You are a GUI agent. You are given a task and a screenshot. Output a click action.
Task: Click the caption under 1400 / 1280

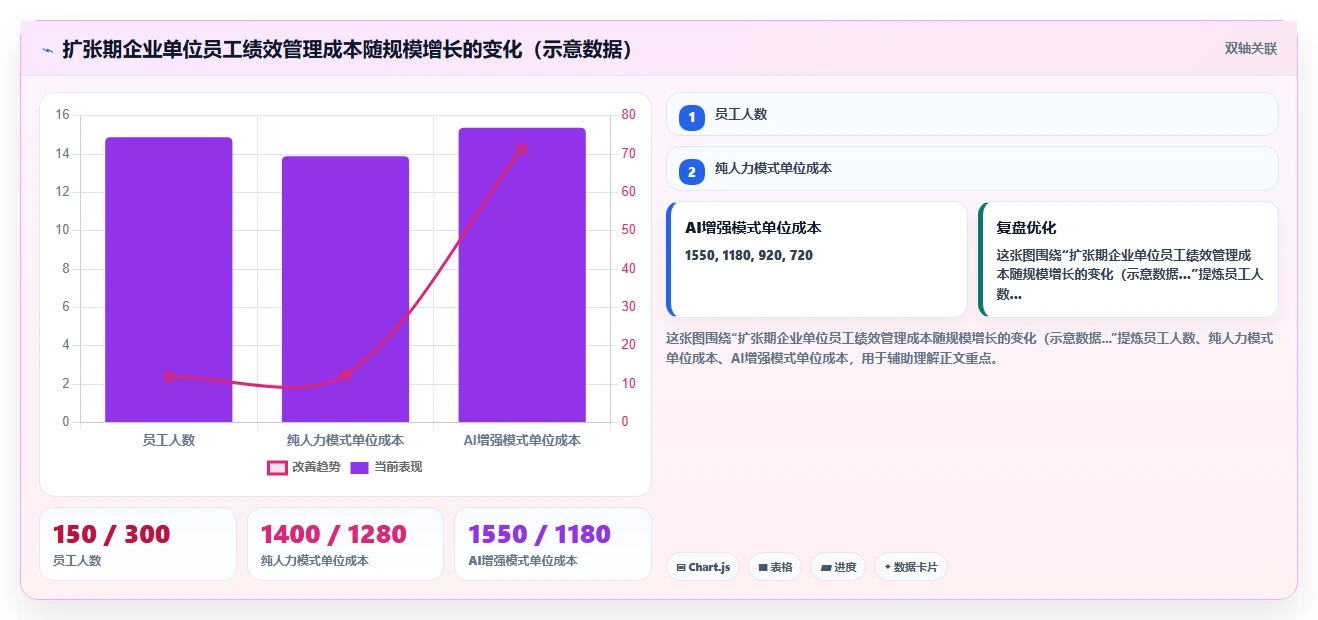pyautogui.click(x=315, y=561)
